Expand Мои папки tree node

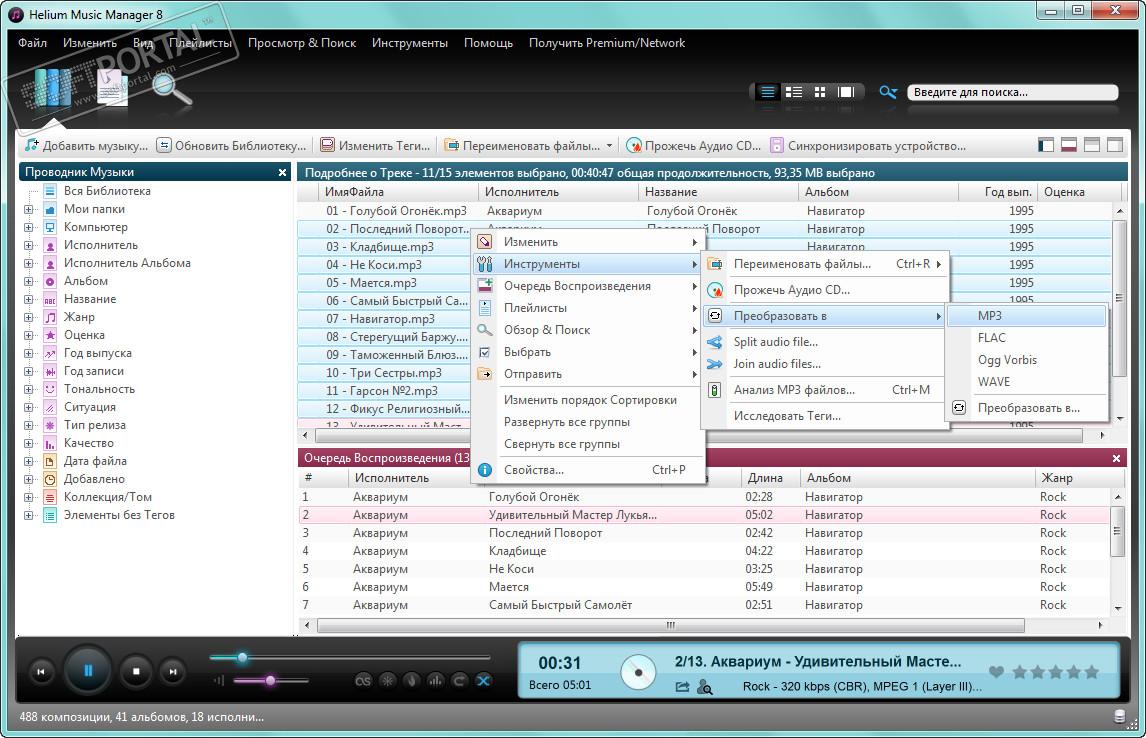click(x=29, y=209)
